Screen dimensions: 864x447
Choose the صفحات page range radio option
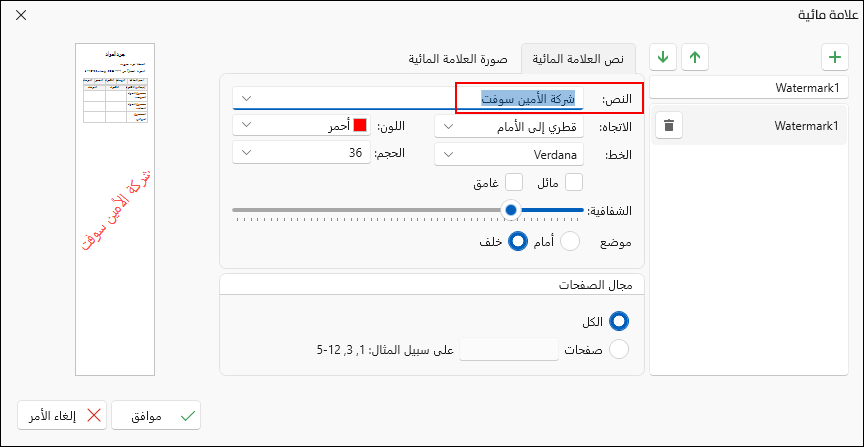click(619, 349)
